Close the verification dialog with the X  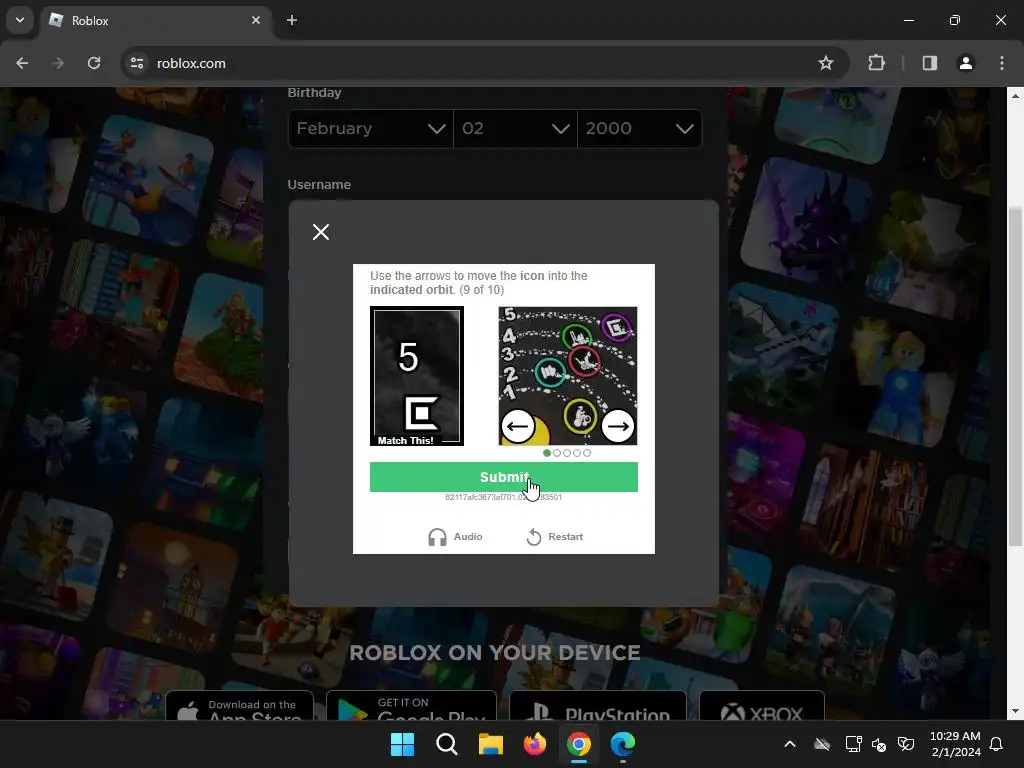pos(321,232)
